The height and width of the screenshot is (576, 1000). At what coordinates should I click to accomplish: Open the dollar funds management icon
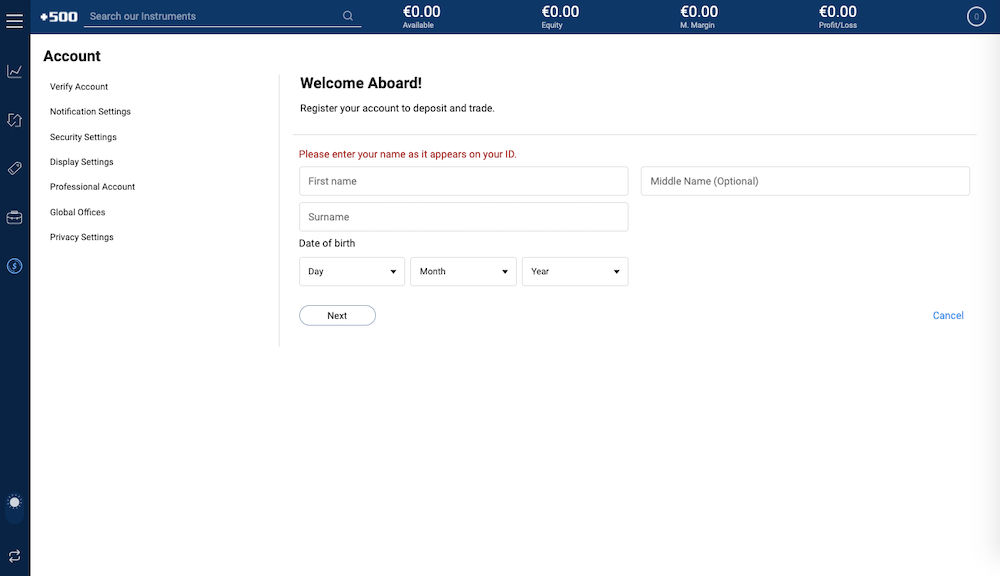(x=14, y=266)
